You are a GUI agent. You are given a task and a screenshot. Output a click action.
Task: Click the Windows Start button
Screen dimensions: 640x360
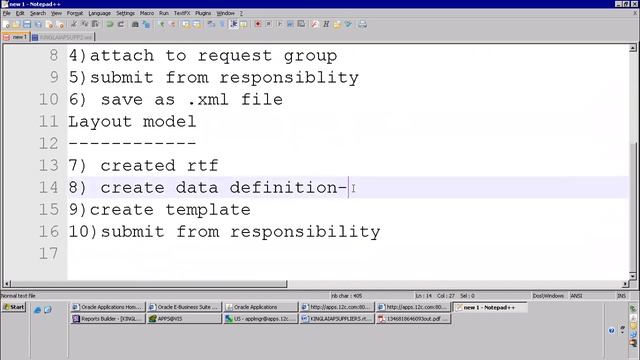(14, 307)
